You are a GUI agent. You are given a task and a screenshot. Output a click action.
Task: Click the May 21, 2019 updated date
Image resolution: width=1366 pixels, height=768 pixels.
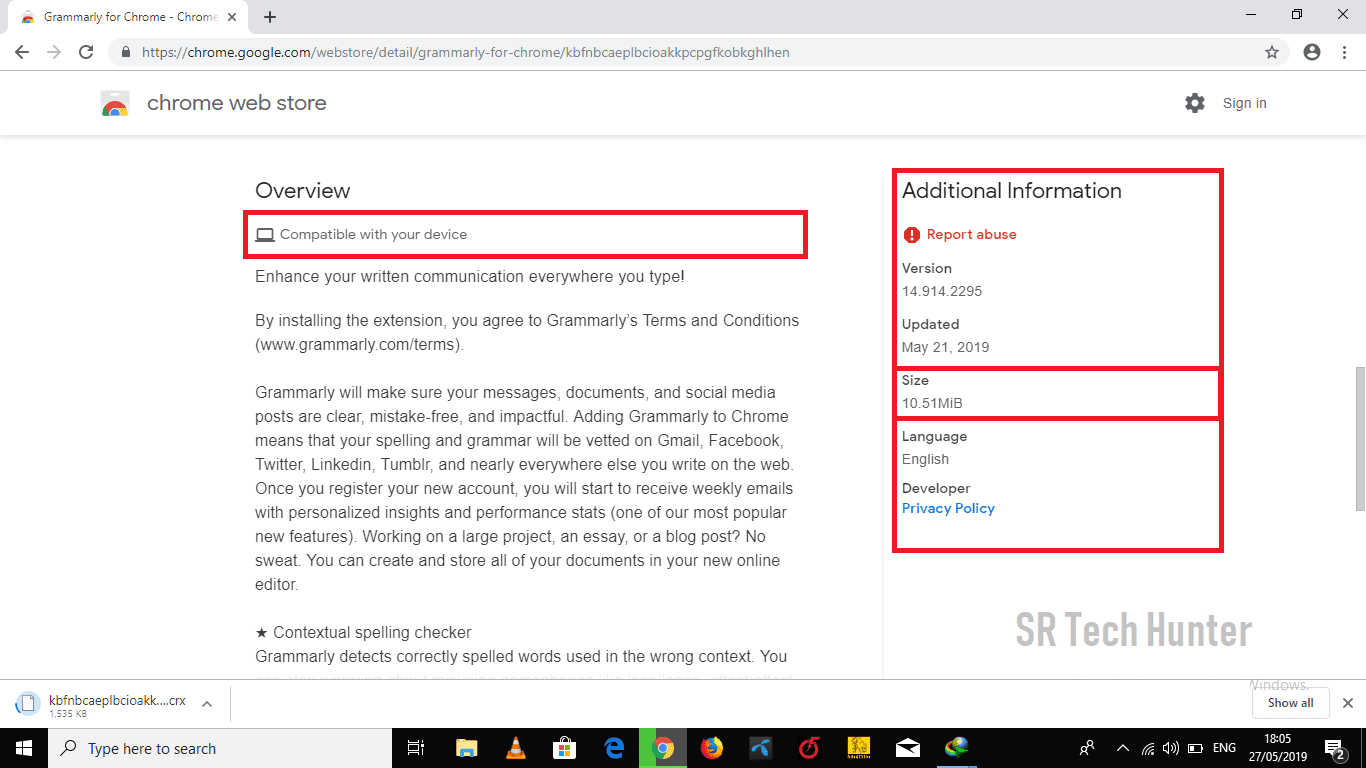(x=945, y=347)
